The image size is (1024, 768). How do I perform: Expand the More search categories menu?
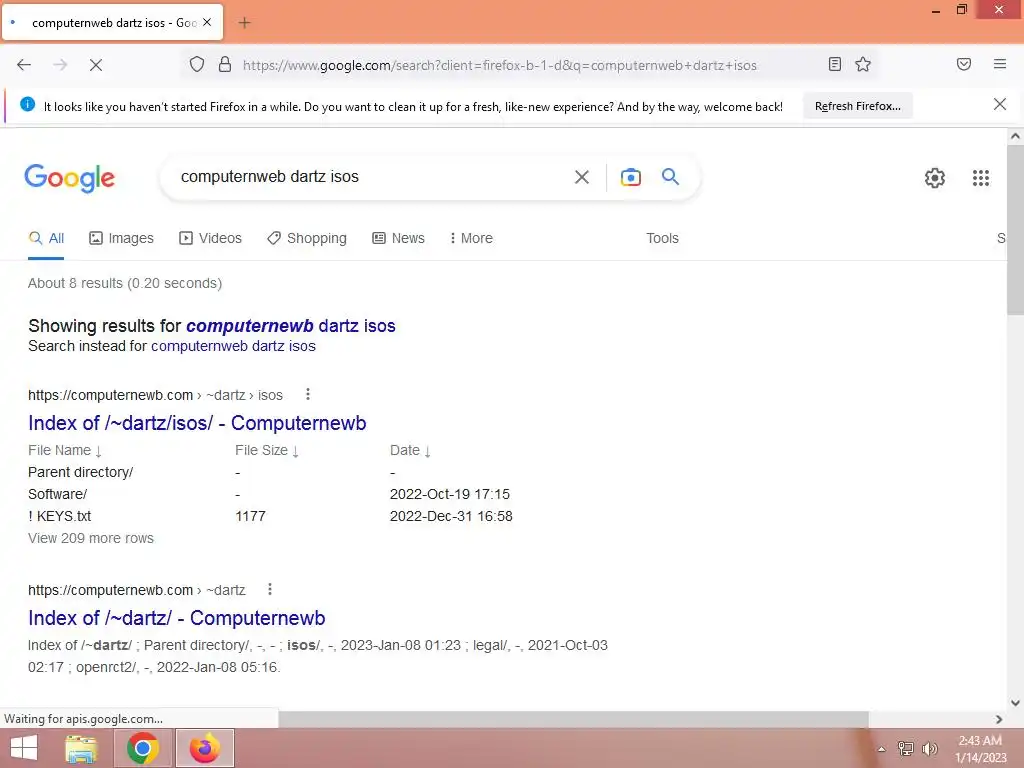471,238
